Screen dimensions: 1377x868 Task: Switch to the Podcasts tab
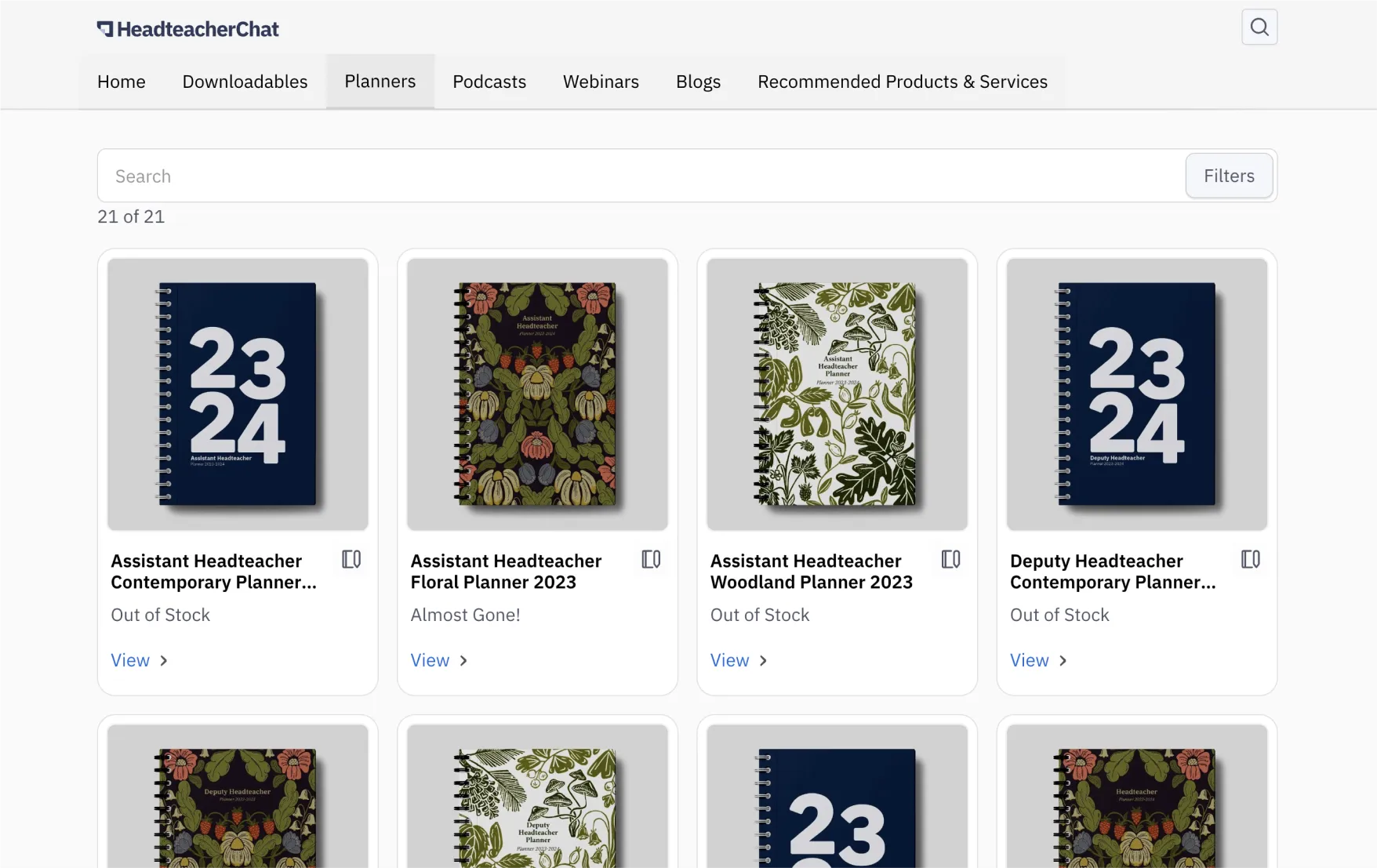point(489,81)
